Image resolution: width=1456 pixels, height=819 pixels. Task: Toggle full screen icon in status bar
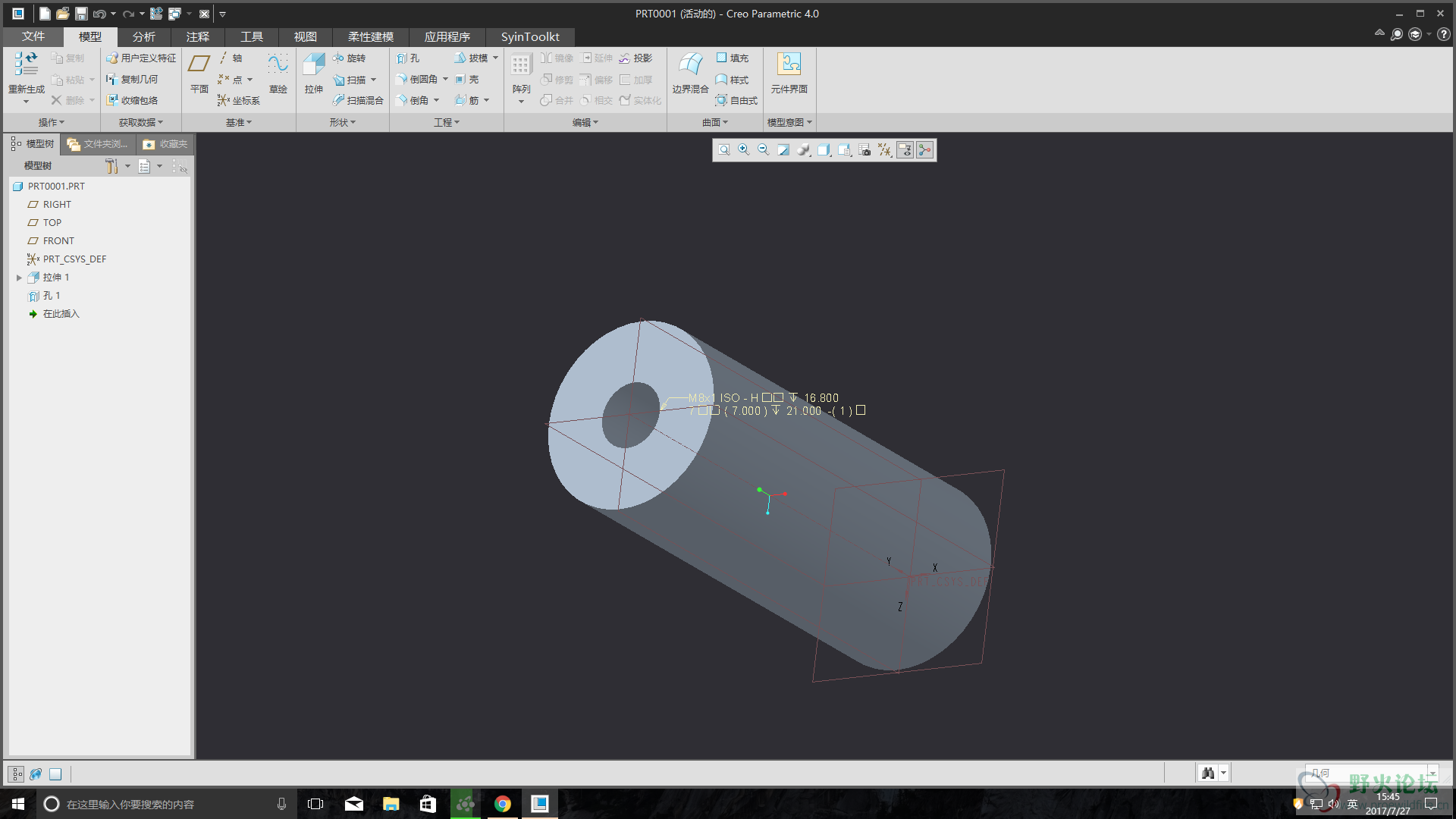point(55,773)
